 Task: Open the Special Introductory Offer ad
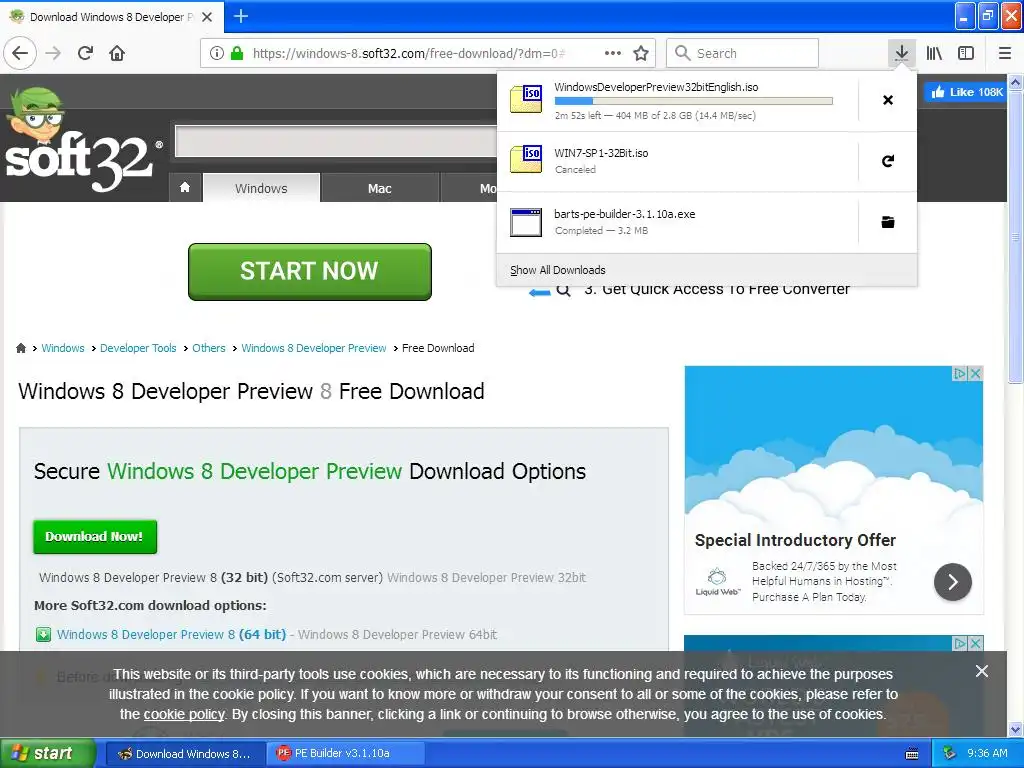tap(795, 540)
